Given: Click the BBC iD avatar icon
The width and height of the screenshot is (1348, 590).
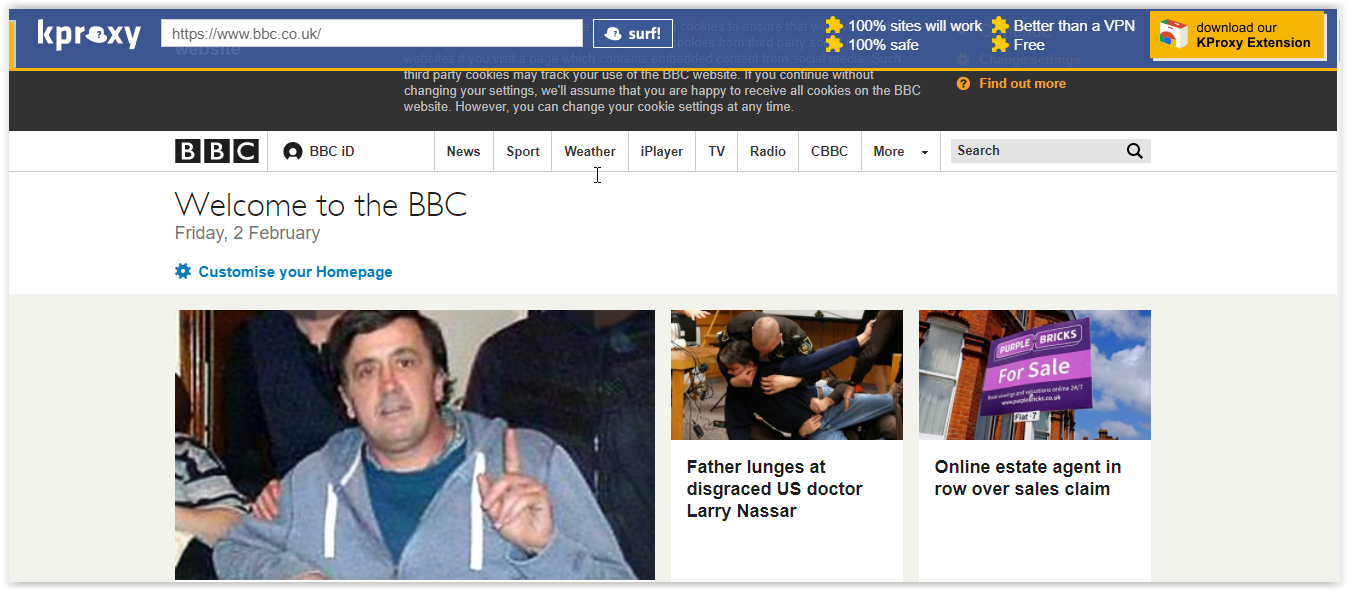Looking at the screenshot, I should coord(293,152).
